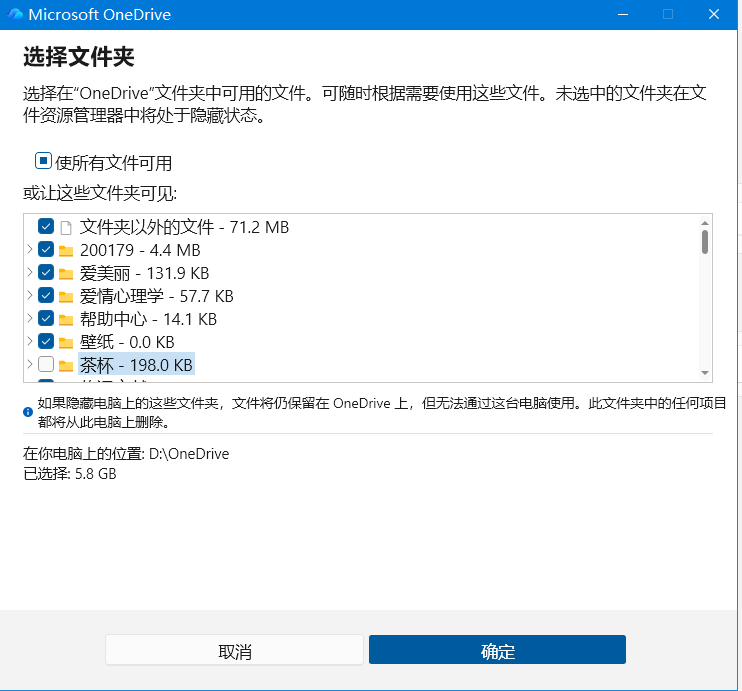Click the 确定 button
Screen dimensions: 742x691
497,650
